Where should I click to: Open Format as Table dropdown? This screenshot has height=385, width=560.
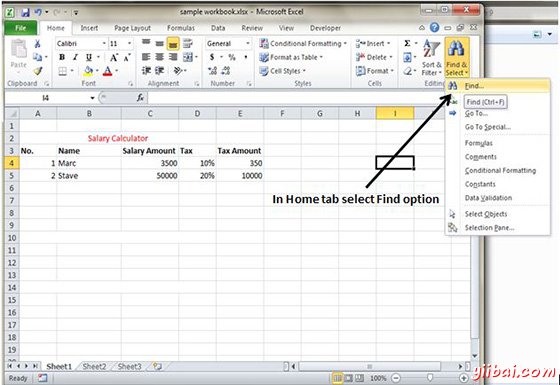(x=291, y=57)
